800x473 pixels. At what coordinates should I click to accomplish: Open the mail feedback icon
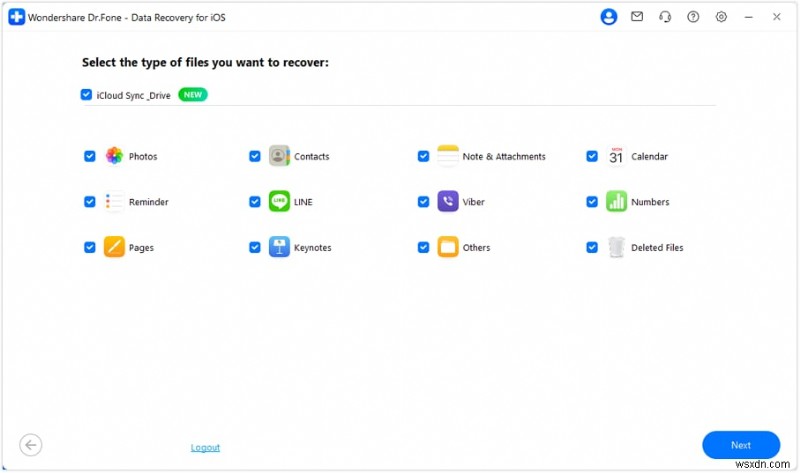tap(637, 17)
